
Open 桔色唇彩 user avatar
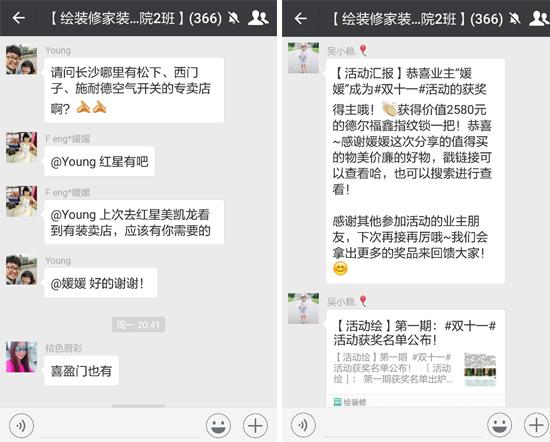[x=22, y=357]
